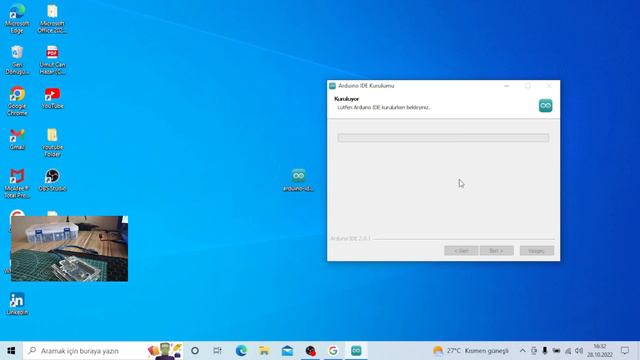Open the Microsoft Office desktop folder
640x360 pixels.
click(x=52, y=18)
